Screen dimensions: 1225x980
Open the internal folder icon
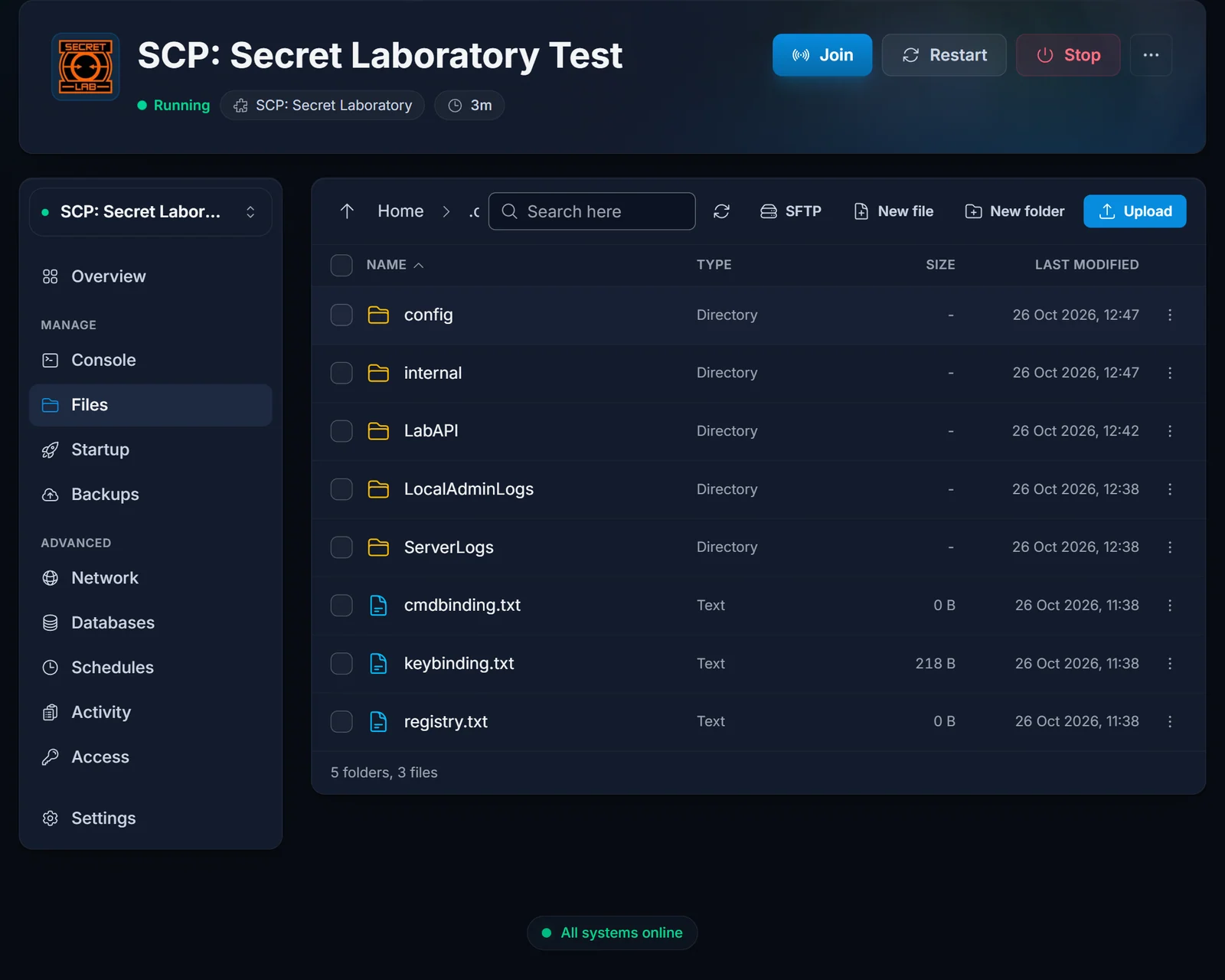378,373
